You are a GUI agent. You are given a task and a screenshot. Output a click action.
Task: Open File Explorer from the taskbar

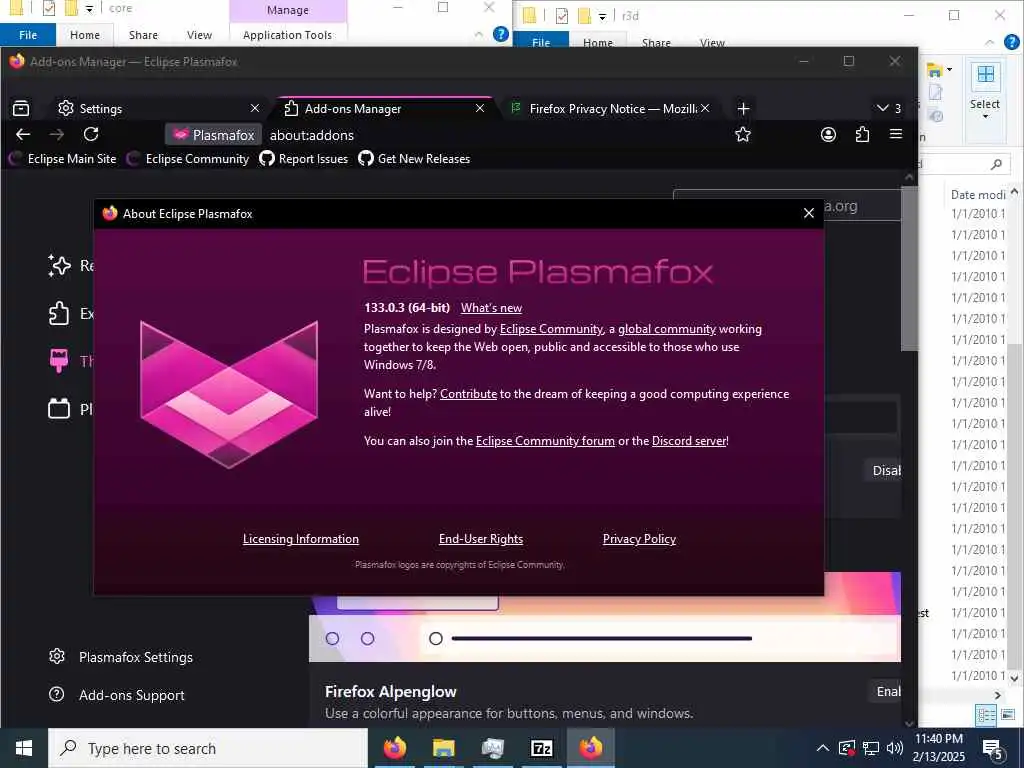tap(443, 748)
